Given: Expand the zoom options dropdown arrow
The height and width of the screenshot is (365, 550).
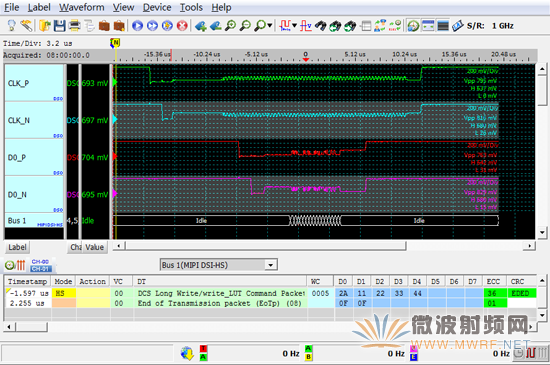Looking at the screenshot, I should point(269,26).
